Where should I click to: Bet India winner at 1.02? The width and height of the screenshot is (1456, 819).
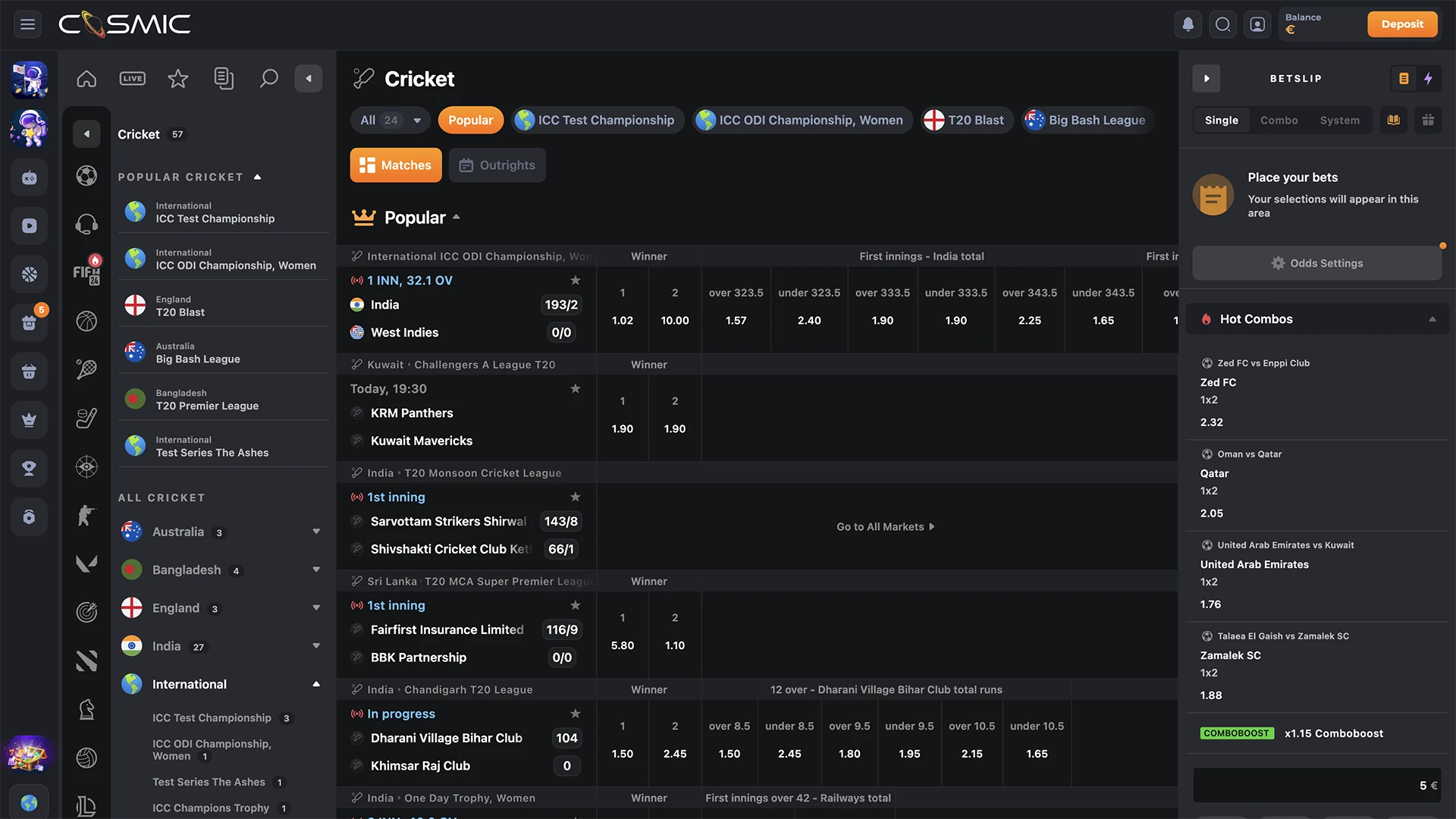tap(623, 309)
